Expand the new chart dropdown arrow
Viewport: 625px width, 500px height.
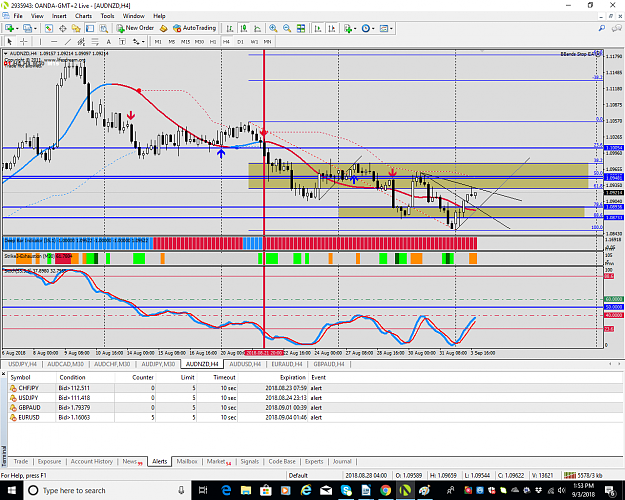pos(17,29)
